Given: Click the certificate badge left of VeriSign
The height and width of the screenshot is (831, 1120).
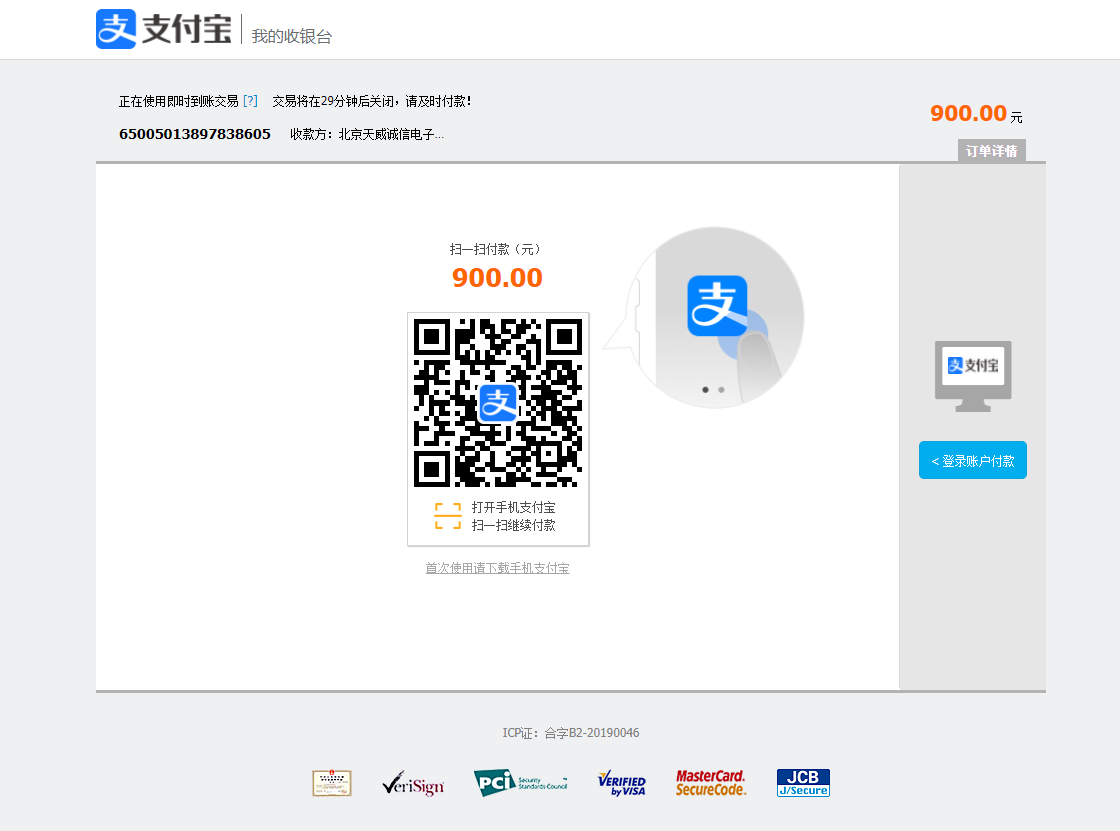Looking at the screenshot, I should tap(332, 783).
